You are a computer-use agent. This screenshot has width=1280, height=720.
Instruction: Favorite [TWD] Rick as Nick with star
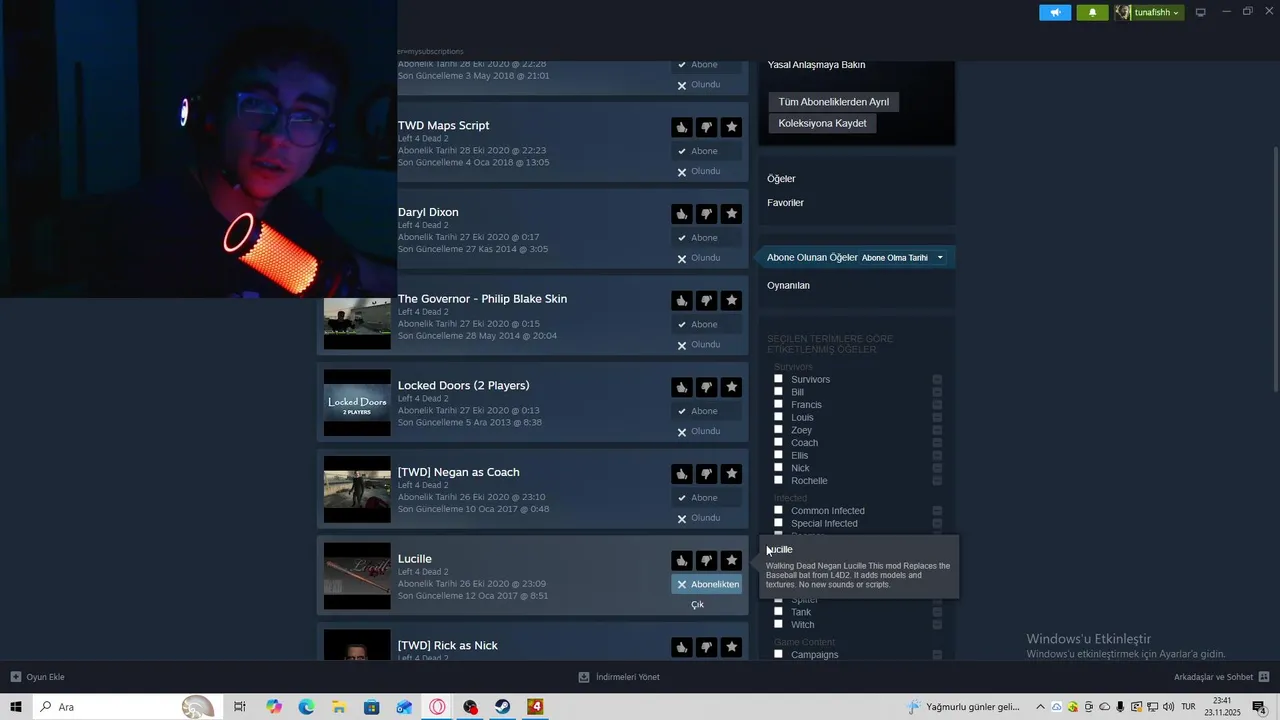[x=732, y=647]
